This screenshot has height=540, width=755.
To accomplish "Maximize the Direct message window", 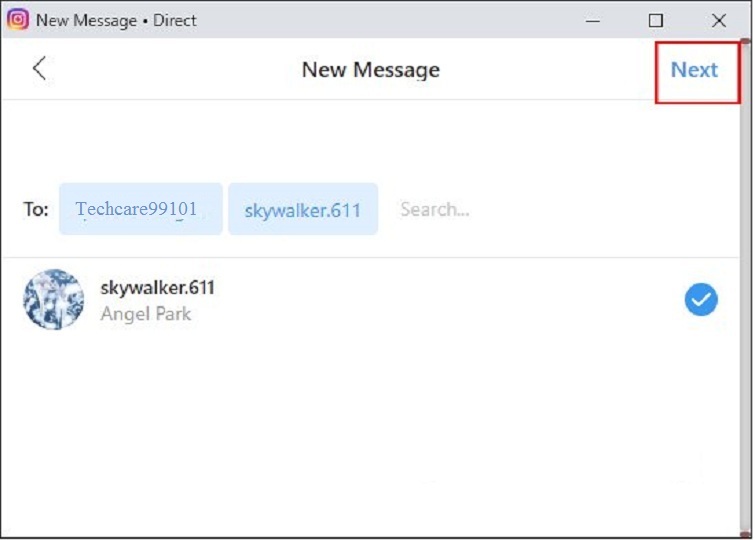I will (x=656, y=20).
